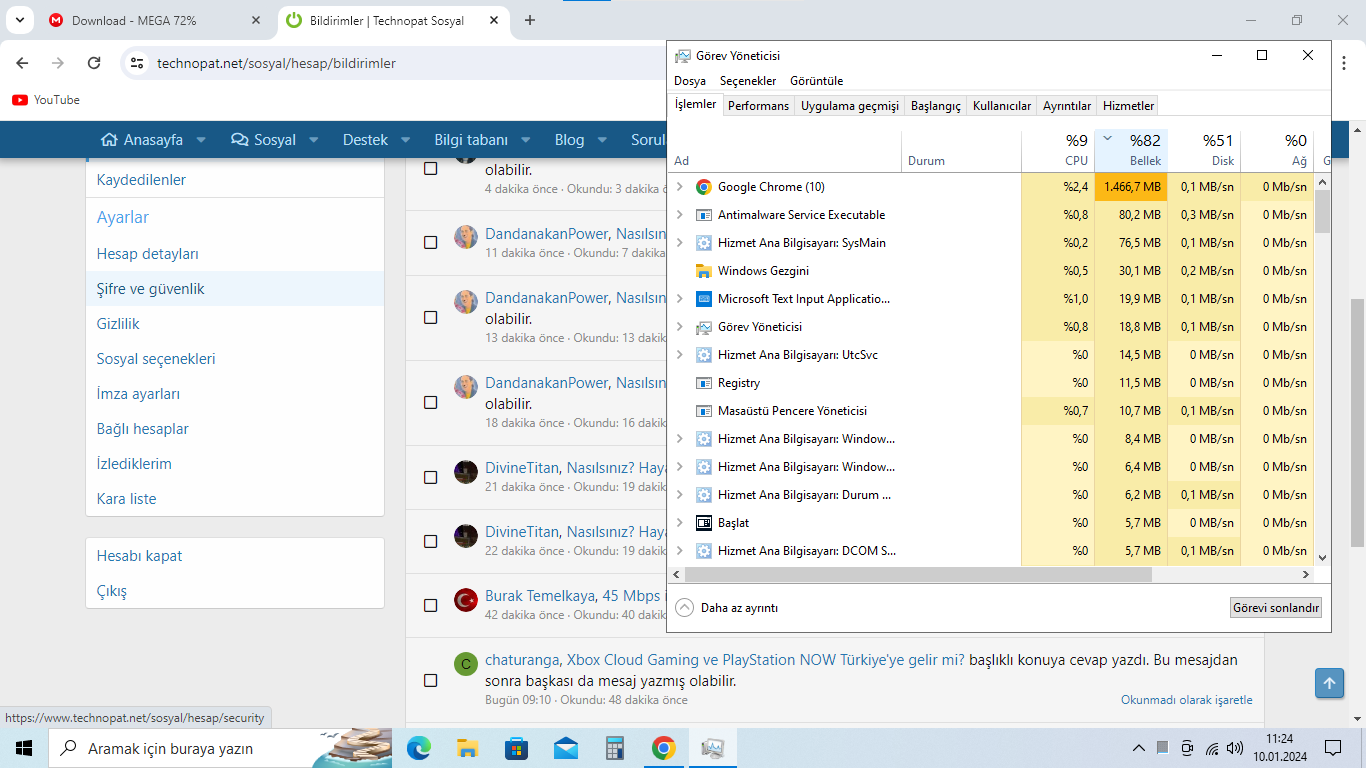This screenshot has width=1366, height=768.
Task: Open the Görüntüle menu
Action: tap(817, 81)
